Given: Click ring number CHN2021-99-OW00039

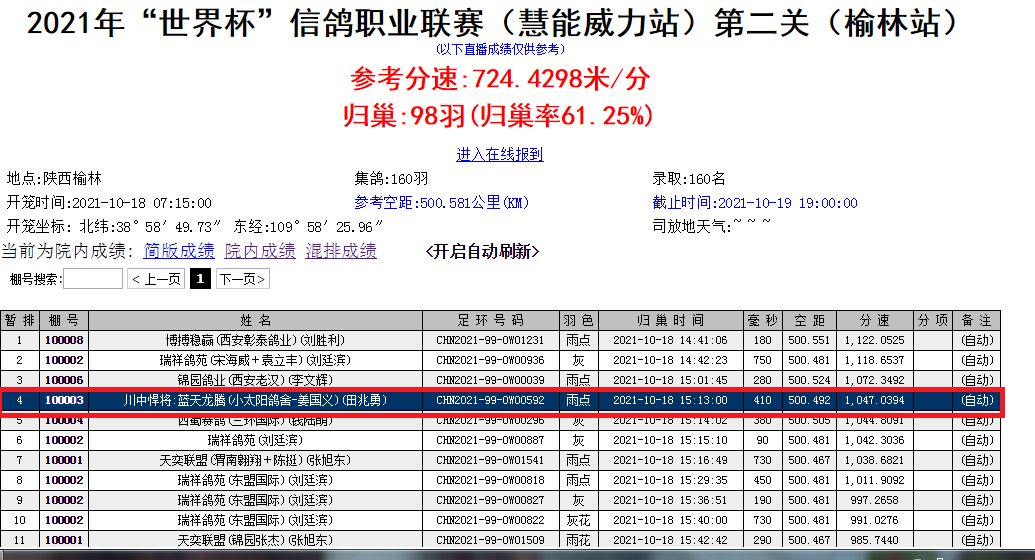Looking at the screenshot, I should pos(490,380).
